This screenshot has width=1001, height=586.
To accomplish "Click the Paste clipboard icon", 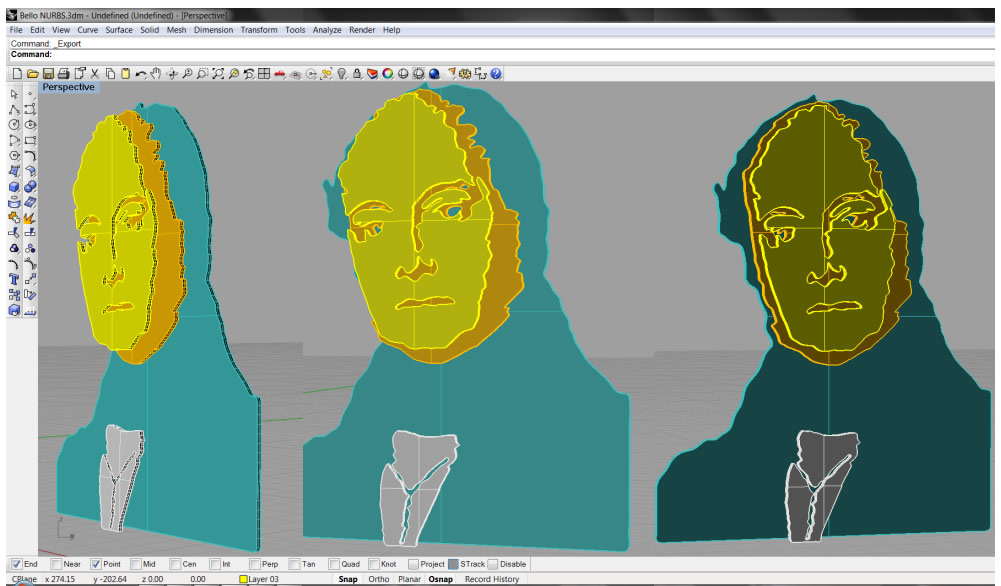I will [x=126, y=74].
